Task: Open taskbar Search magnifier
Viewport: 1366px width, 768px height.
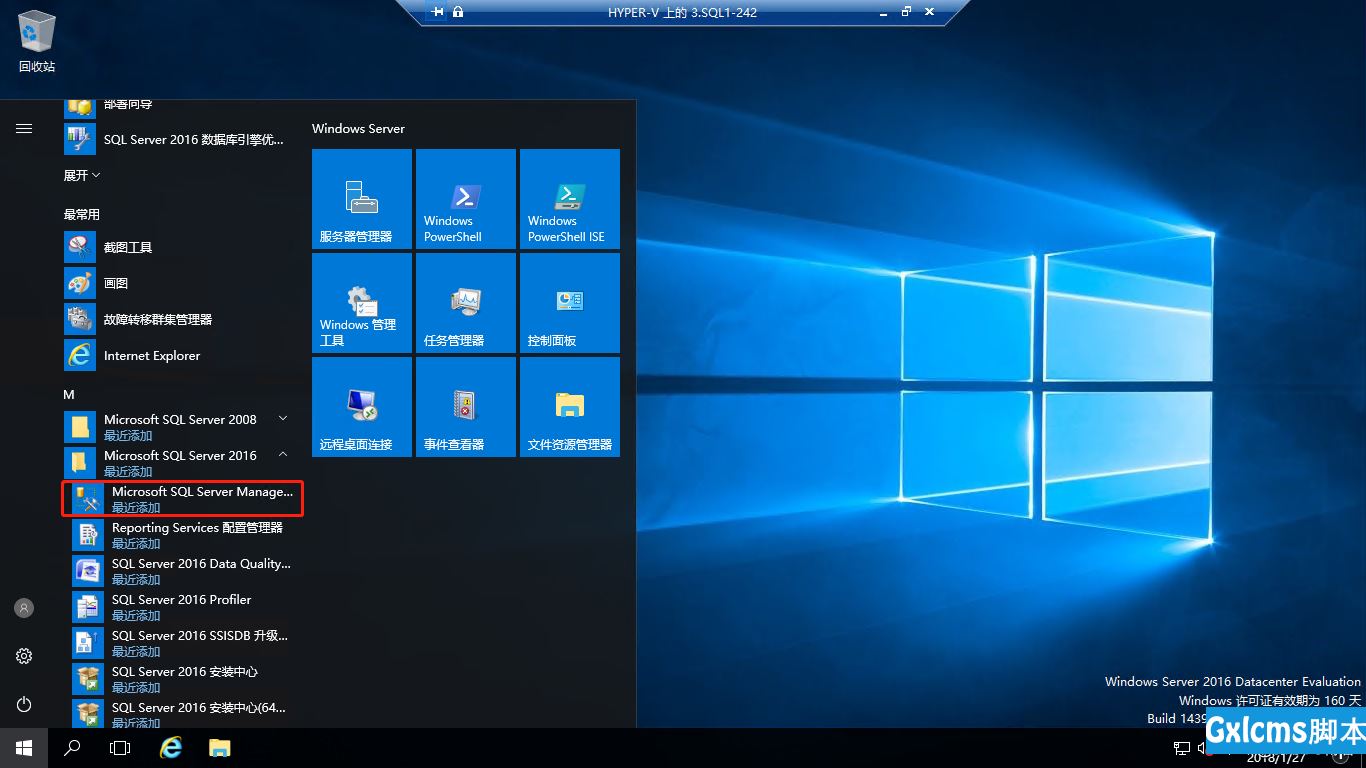Action: pyautogui.click(x=72, y=748)
